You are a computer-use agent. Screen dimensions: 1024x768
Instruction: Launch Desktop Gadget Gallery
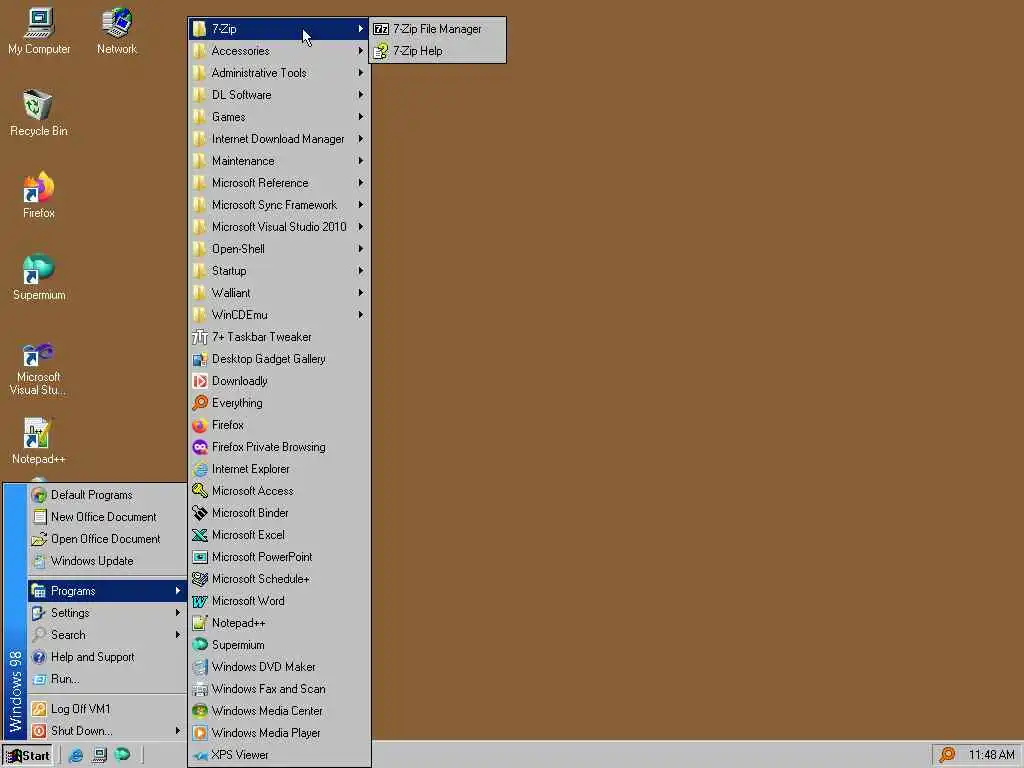[279, 359]
